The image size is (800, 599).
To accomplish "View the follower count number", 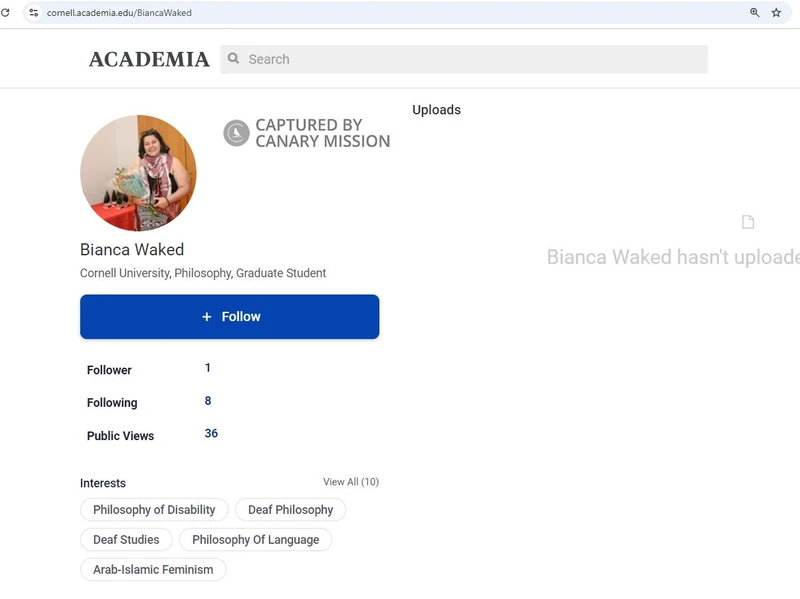I will [x=208, y=368].
